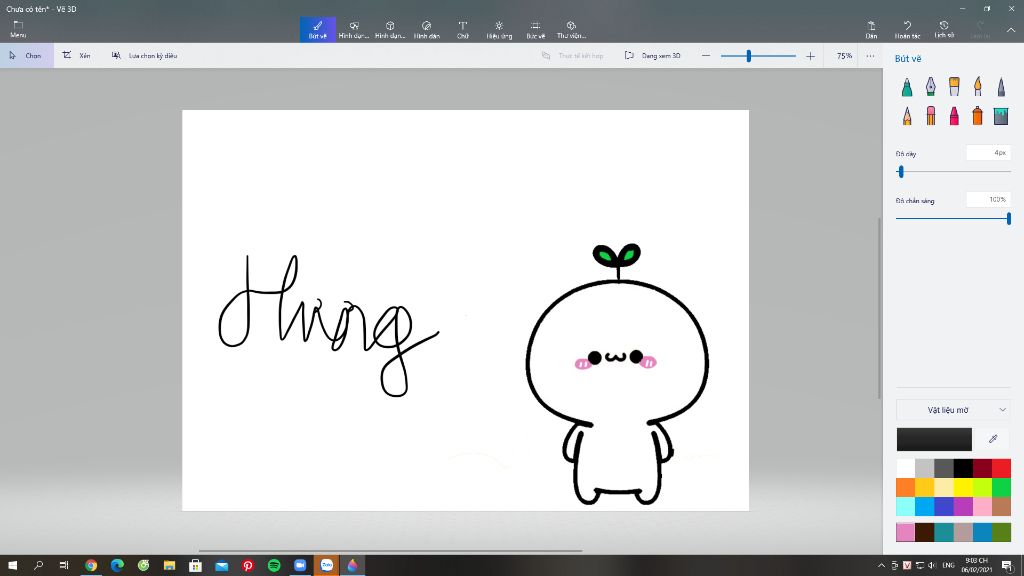Select the Pixel pen tool

pyautogui.click(x=1001, y=87)
